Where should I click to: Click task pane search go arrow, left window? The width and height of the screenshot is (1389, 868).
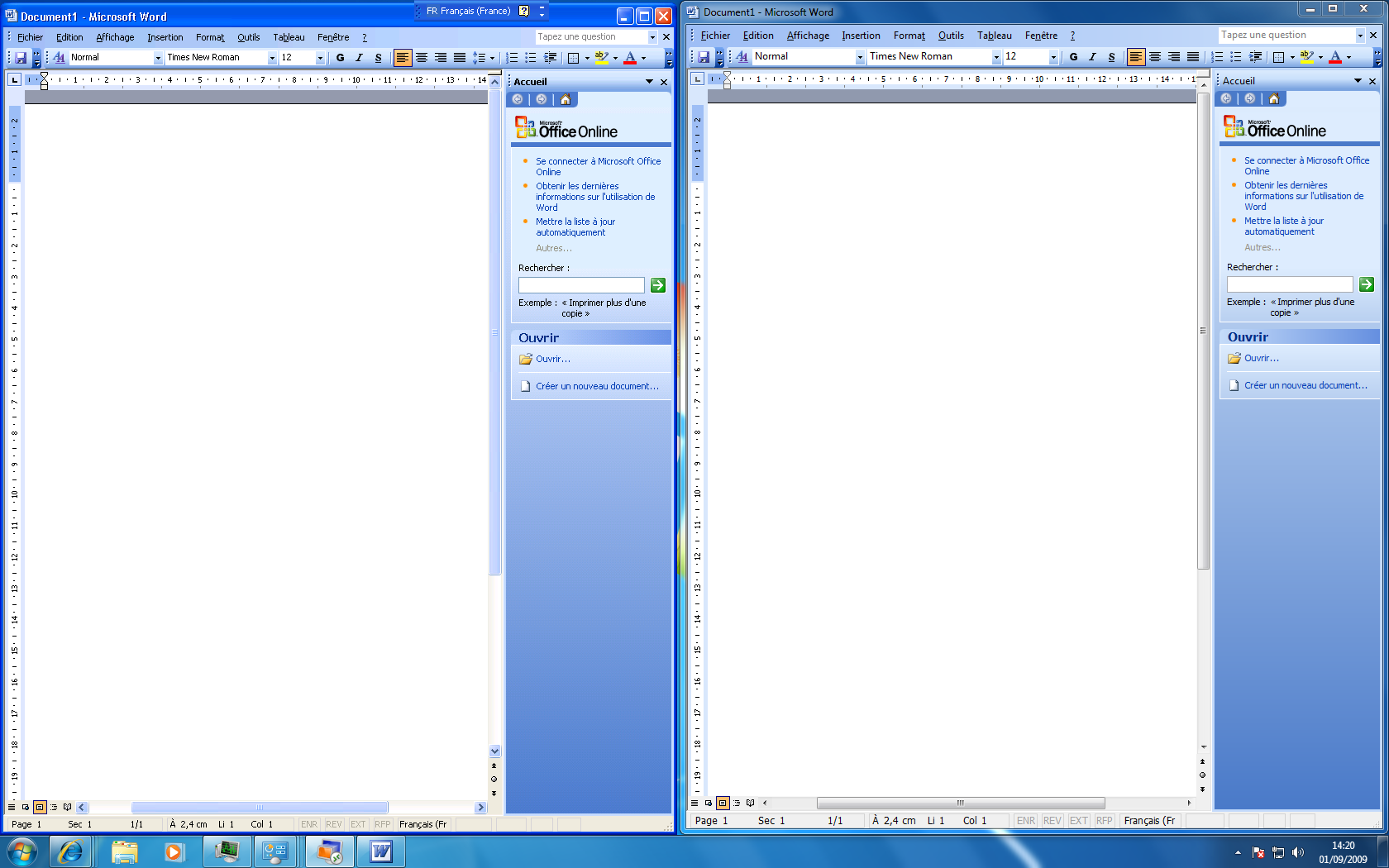pos(658,285)
